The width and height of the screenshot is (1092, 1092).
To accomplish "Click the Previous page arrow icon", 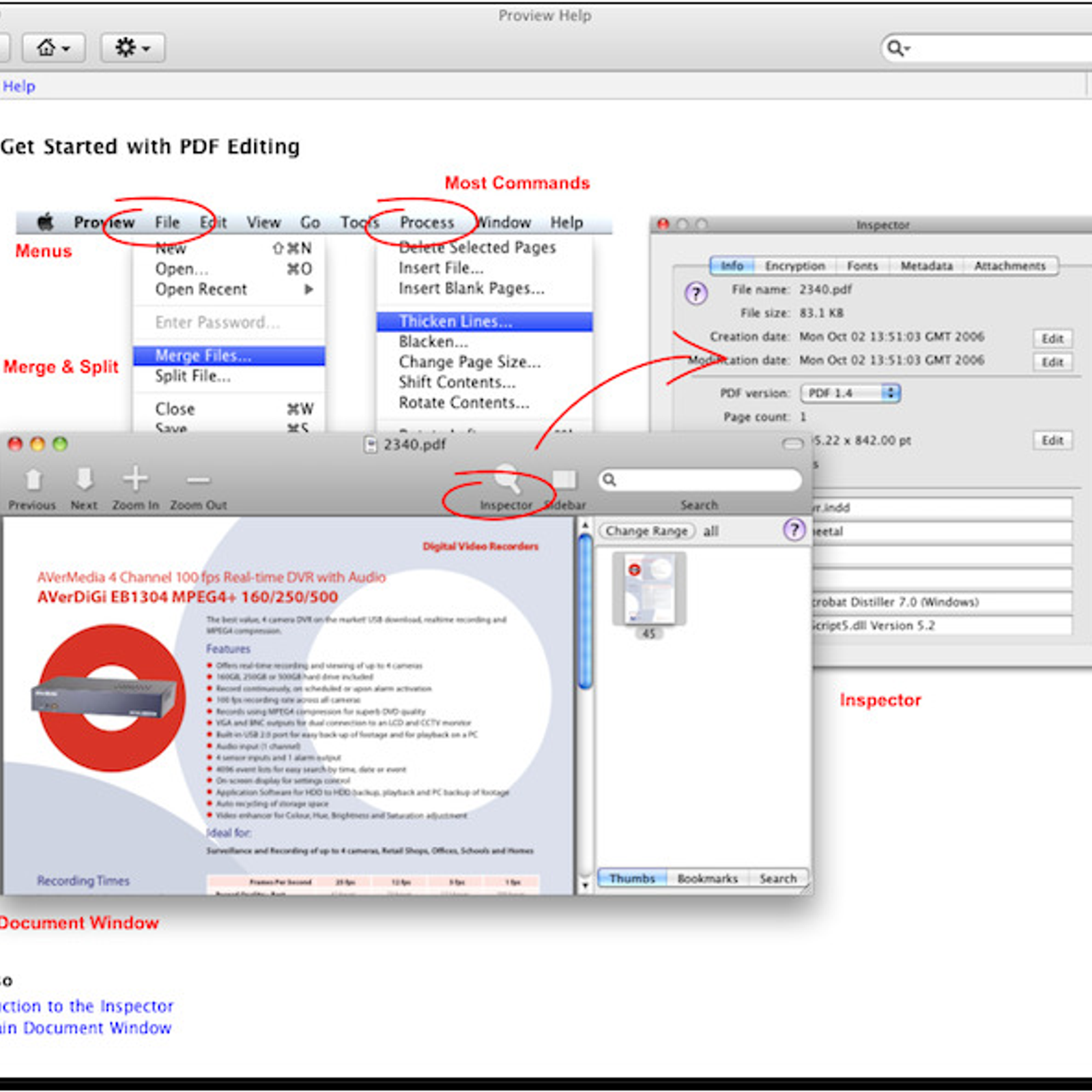I will 33,479.
